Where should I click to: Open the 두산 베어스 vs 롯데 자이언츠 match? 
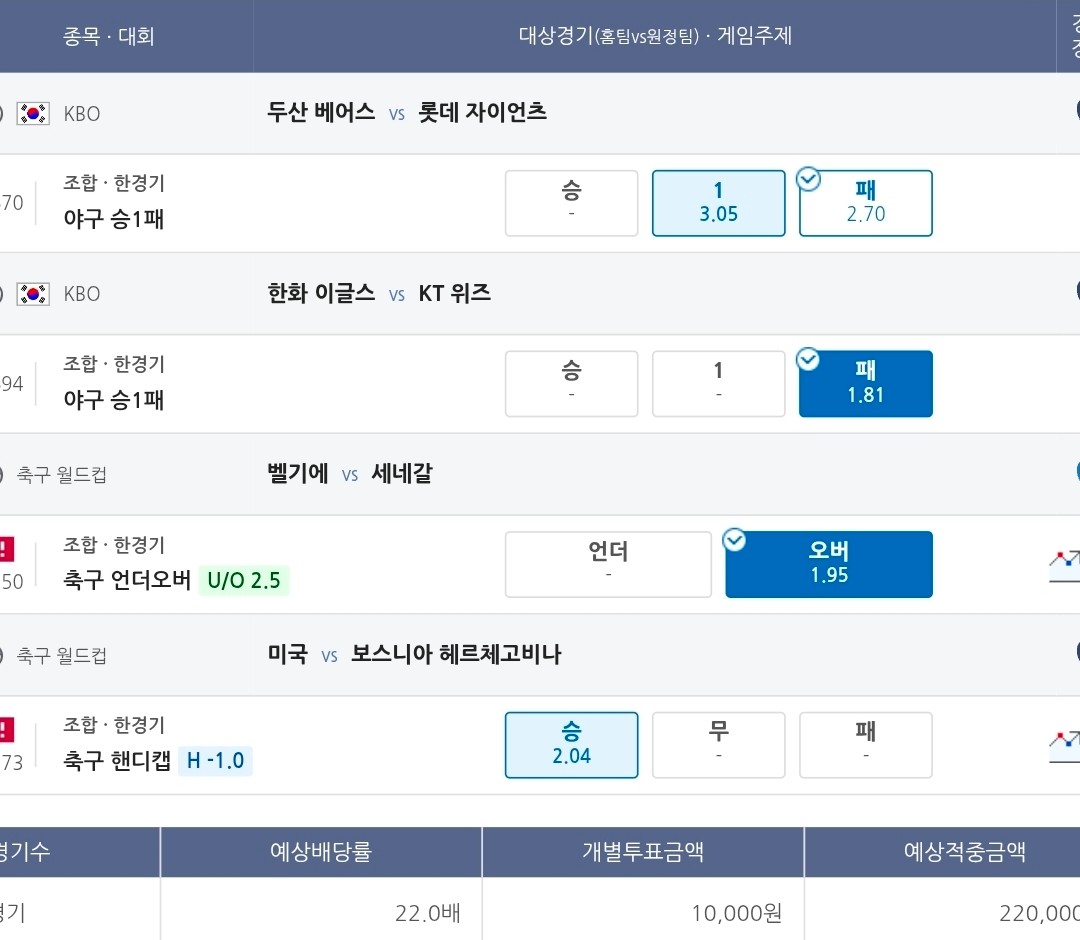[x=407, y=112]
